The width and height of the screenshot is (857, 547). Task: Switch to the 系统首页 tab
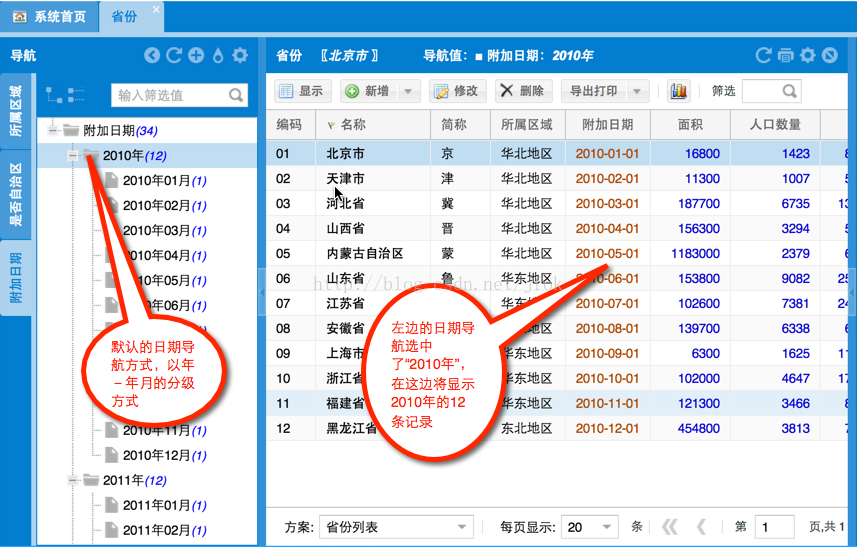click(50, 17)
